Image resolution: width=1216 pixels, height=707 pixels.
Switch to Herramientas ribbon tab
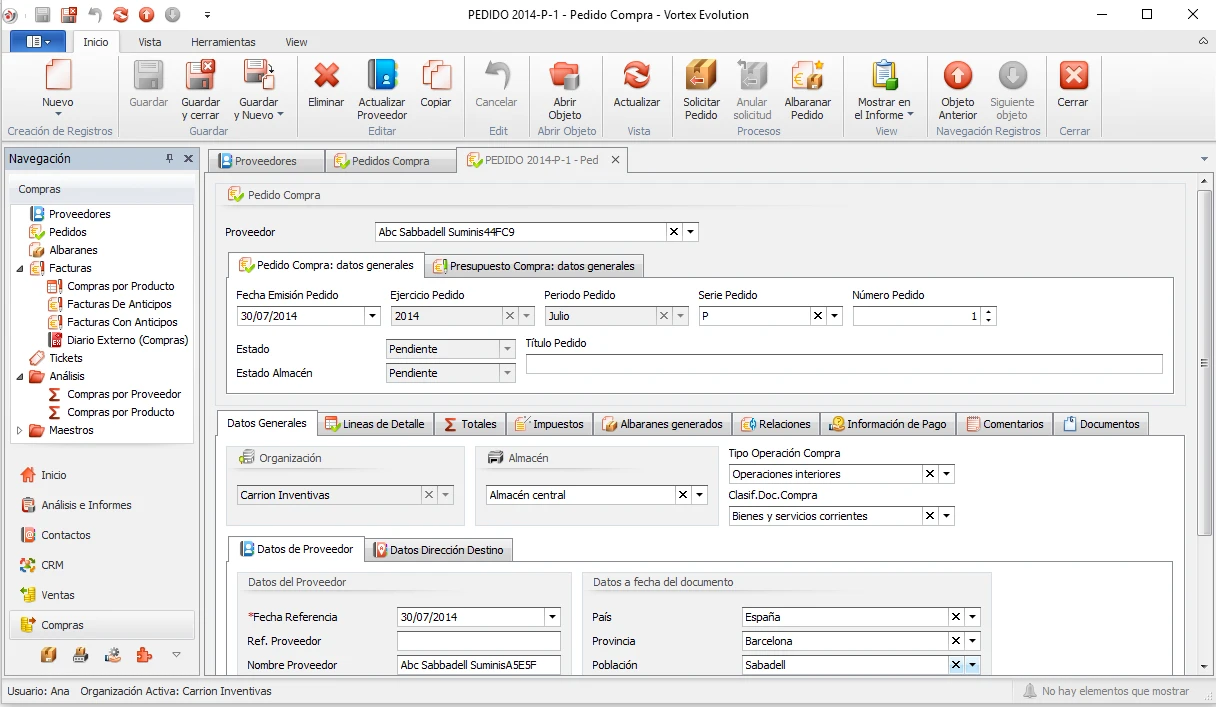point(223,42)
